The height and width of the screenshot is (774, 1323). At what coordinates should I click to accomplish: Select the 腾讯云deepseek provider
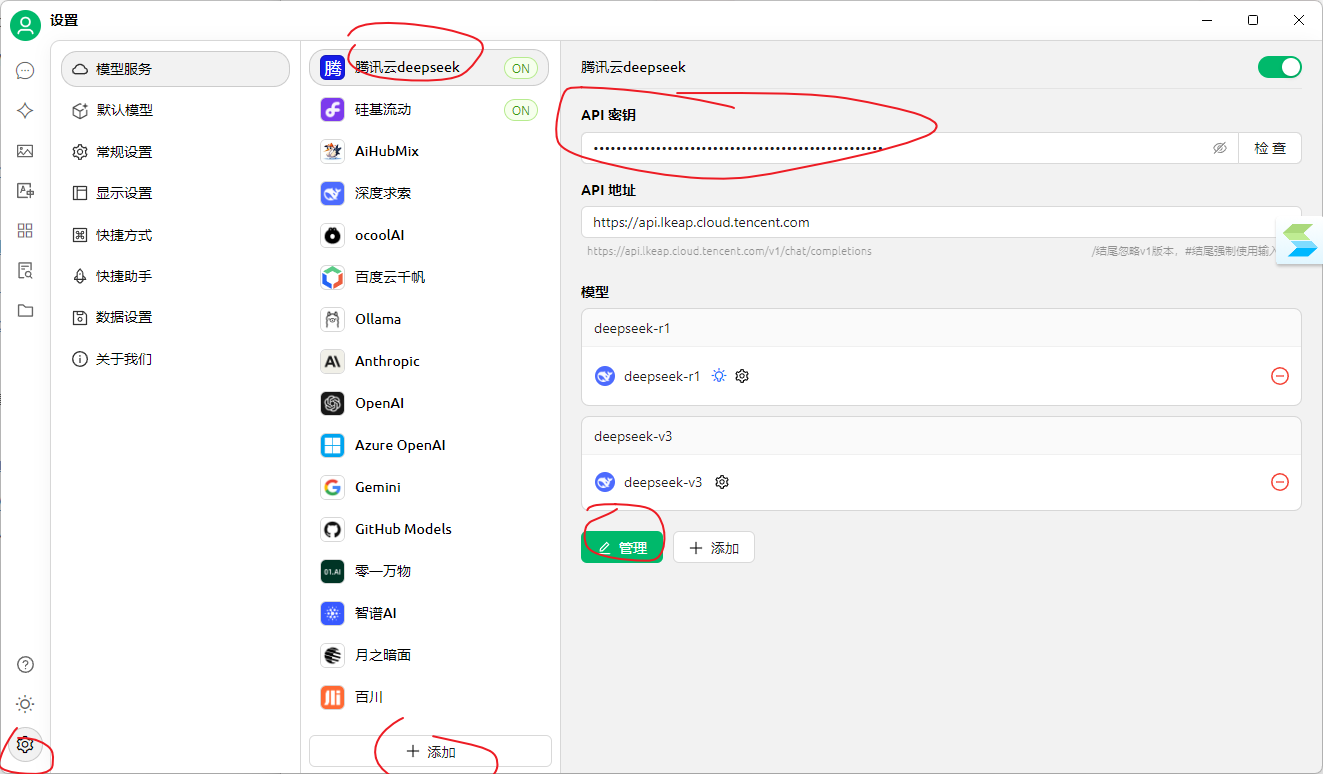tap(429, 68)
